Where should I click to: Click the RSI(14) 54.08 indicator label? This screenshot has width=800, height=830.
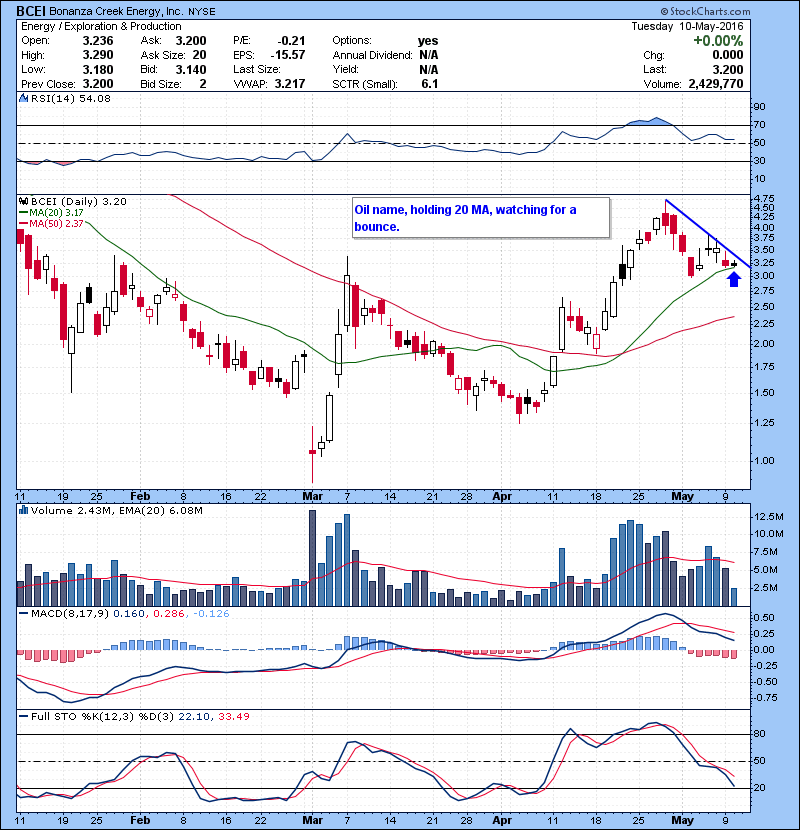tap(70, 98)
